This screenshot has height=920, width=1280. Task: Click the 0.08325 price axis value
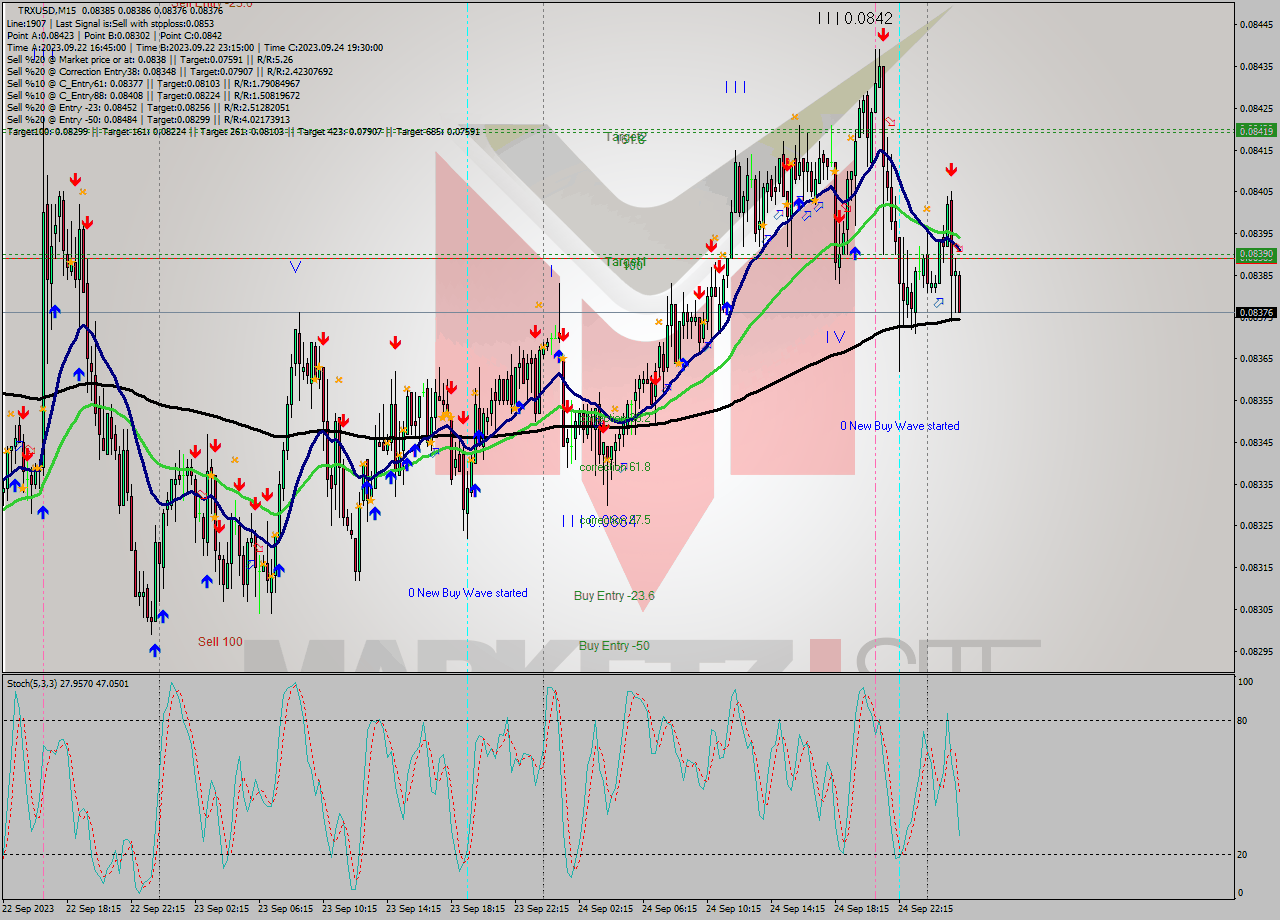tap(1256, 525)
